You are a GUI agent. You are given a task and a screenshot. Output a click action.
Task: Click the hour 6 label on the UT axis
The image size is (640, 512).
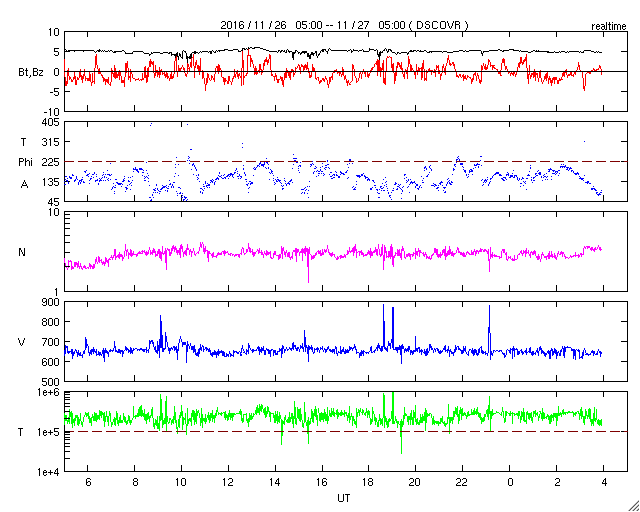click(x=88, y=482)
